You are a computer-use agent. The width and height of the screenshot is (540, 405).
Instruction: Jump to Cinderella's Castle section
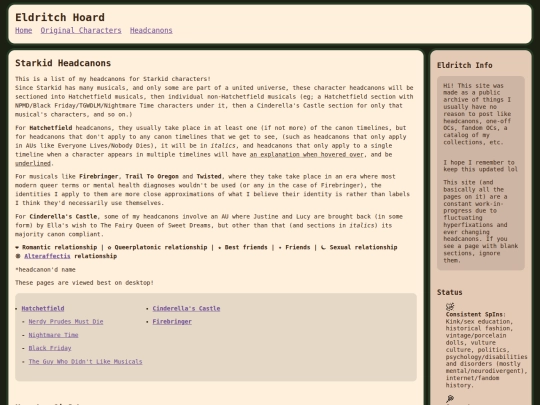[x=186, y=309]
